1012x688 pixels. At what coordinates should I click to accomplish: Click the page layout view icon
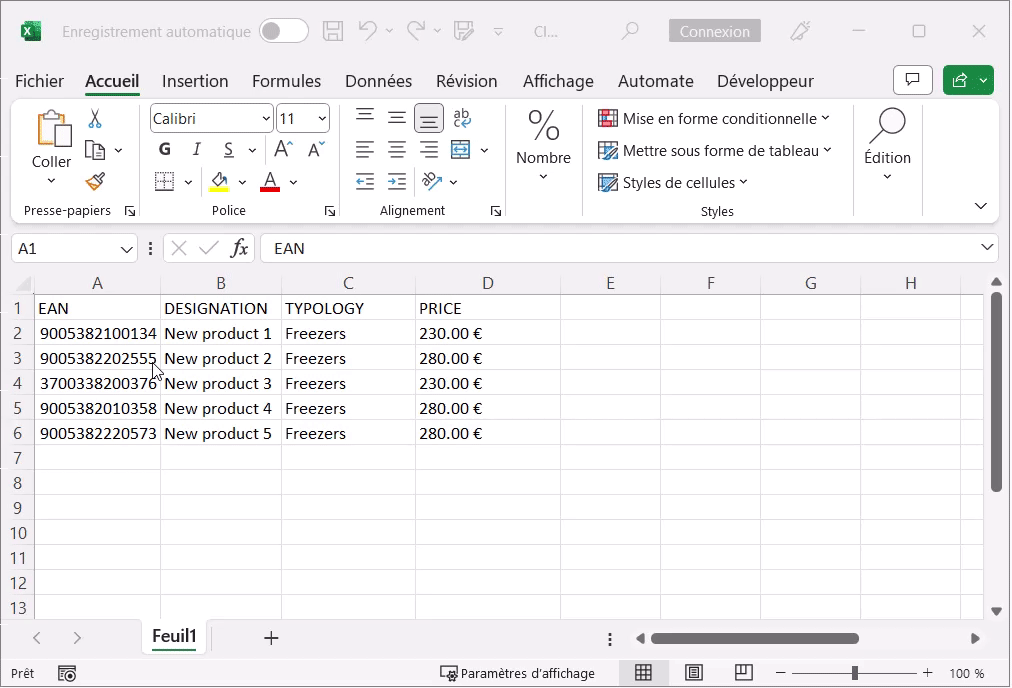(x=694, y=672)
